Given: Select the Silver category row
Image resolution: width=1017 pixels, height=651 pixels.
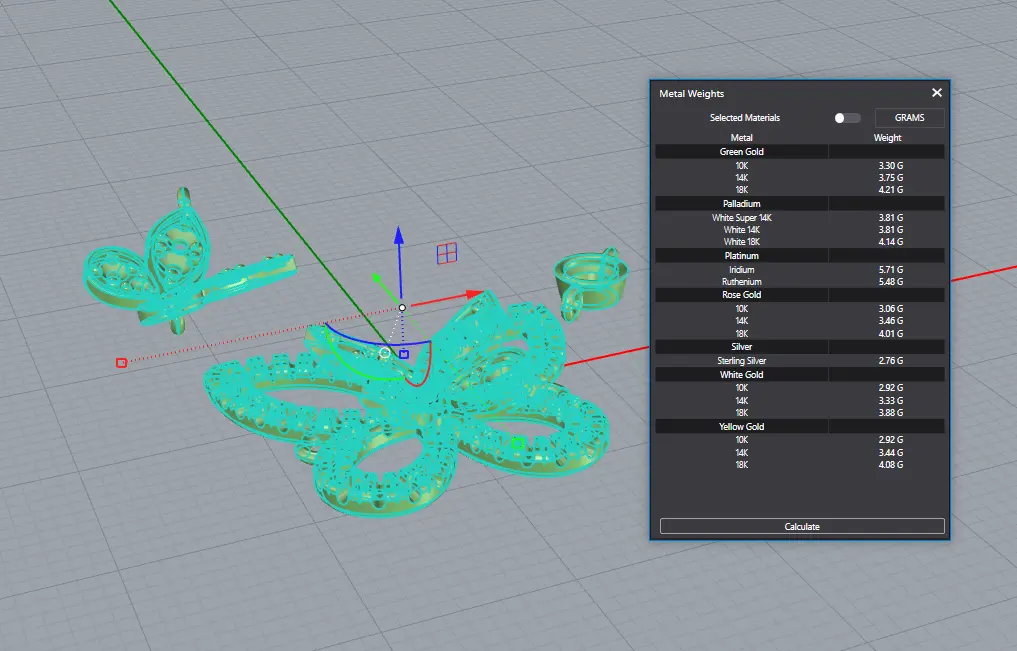Looking at the screenshot, I should tap(800, 347).
